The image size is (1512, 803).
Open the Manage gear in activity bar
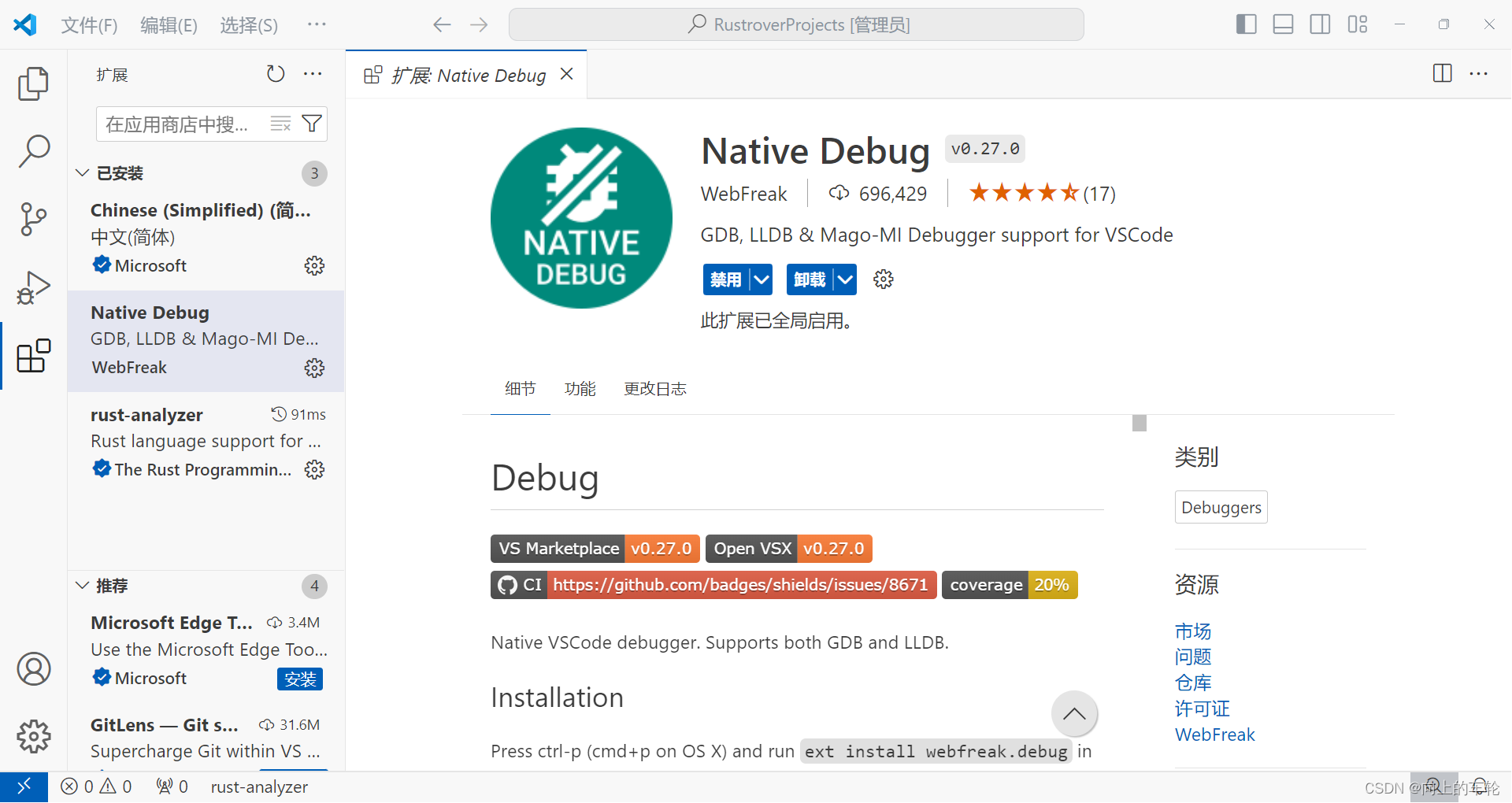(x=33, y=736)
